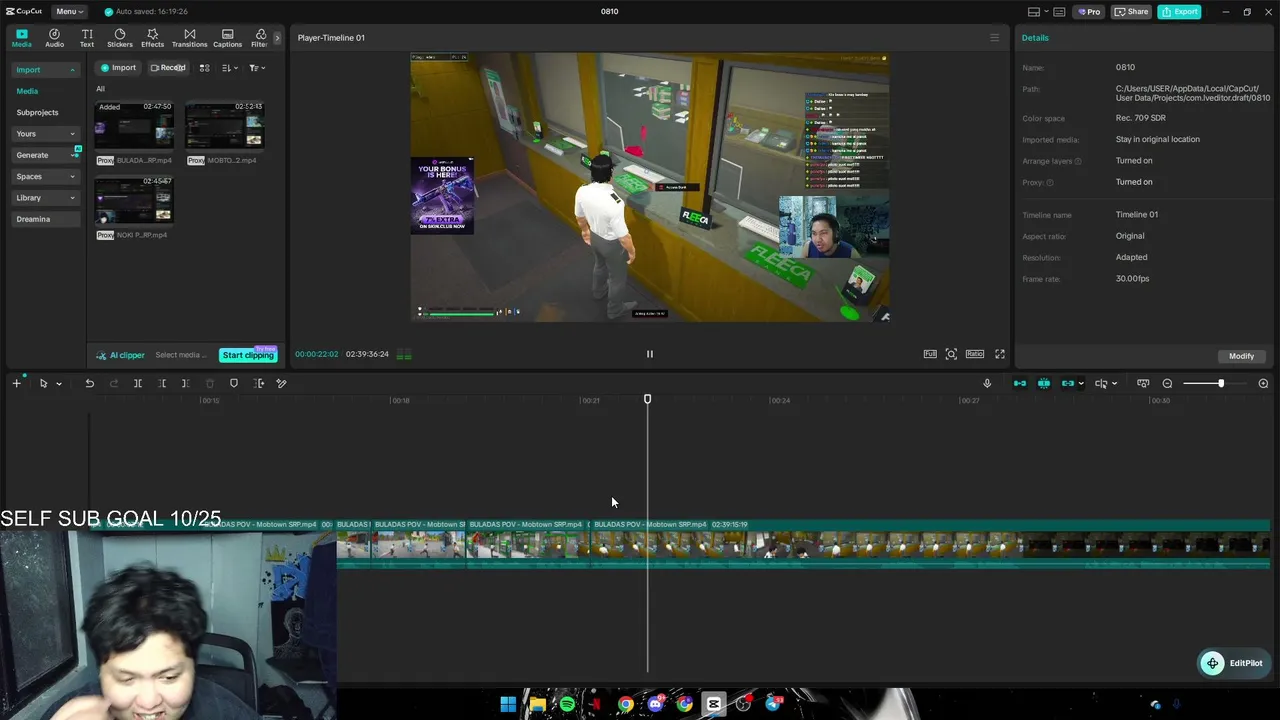Click the Share button
Viewport: 1280px width, 720px height.
1132,12
